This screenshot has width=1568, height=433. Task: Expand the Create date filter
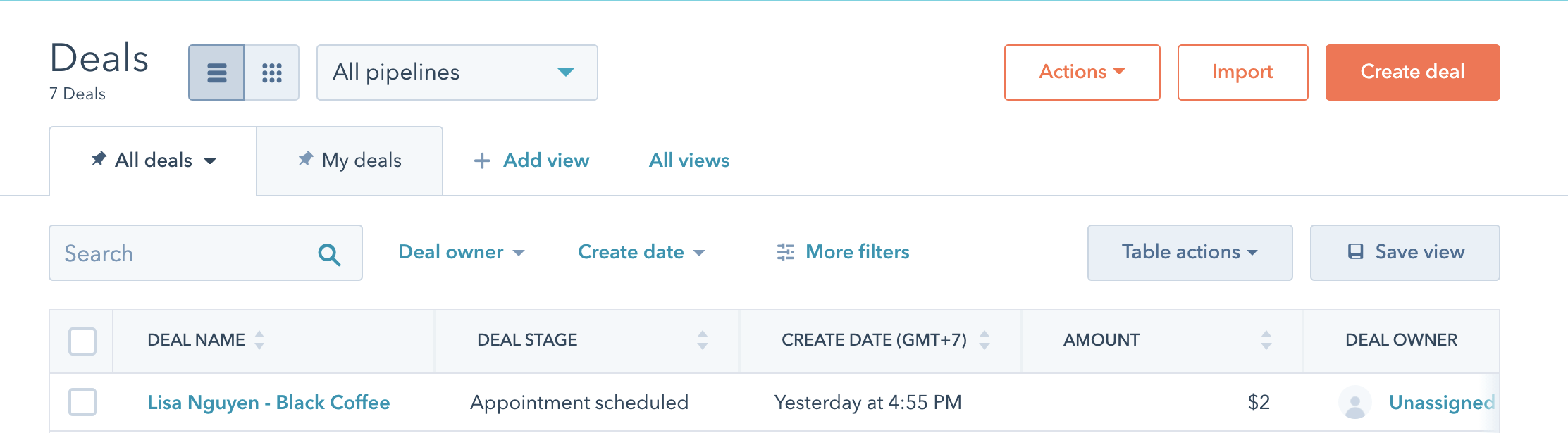click(641, 252)
